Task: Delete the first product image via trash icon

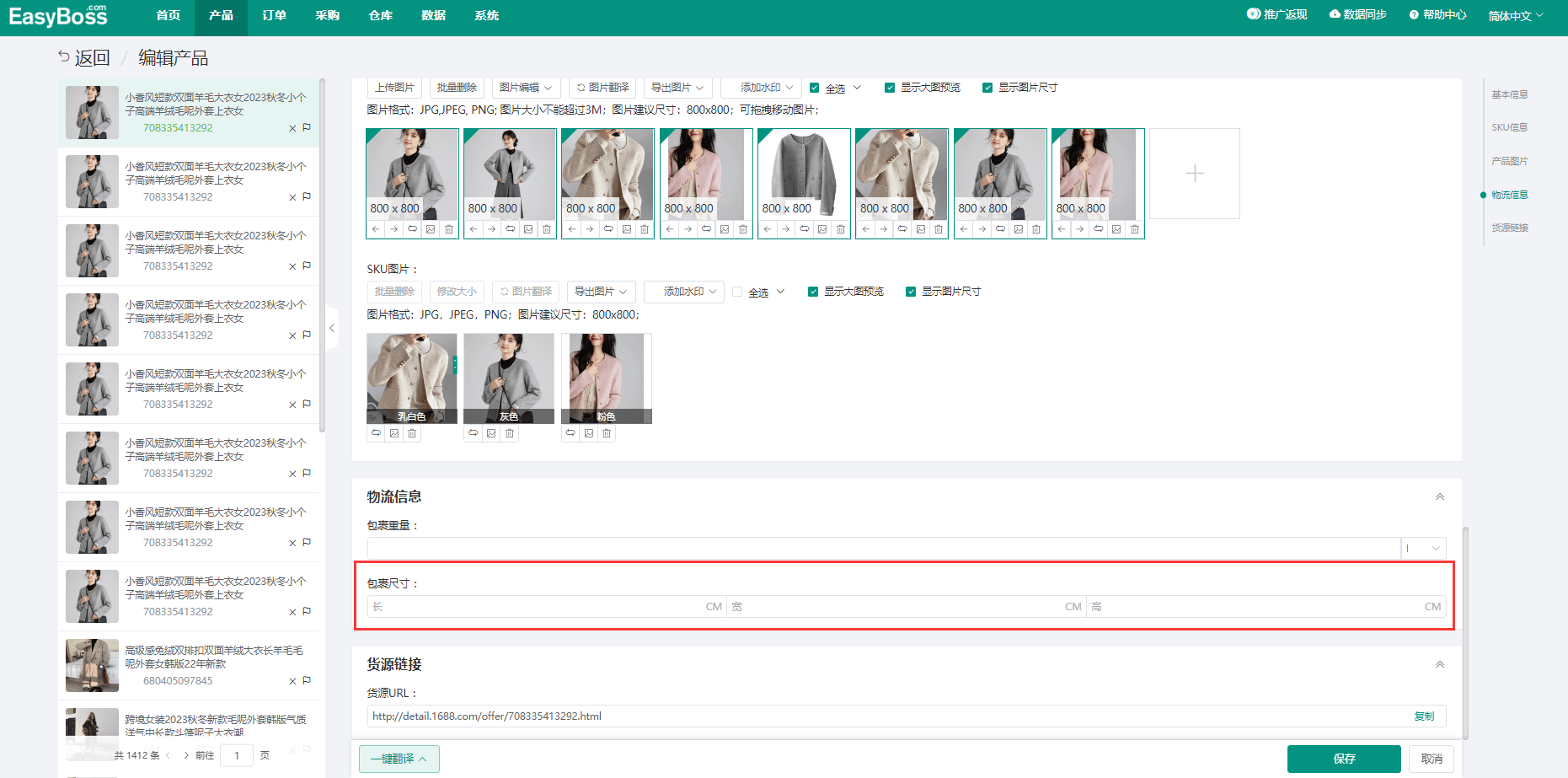Action: pyautogui.click(x=449, y=229)
